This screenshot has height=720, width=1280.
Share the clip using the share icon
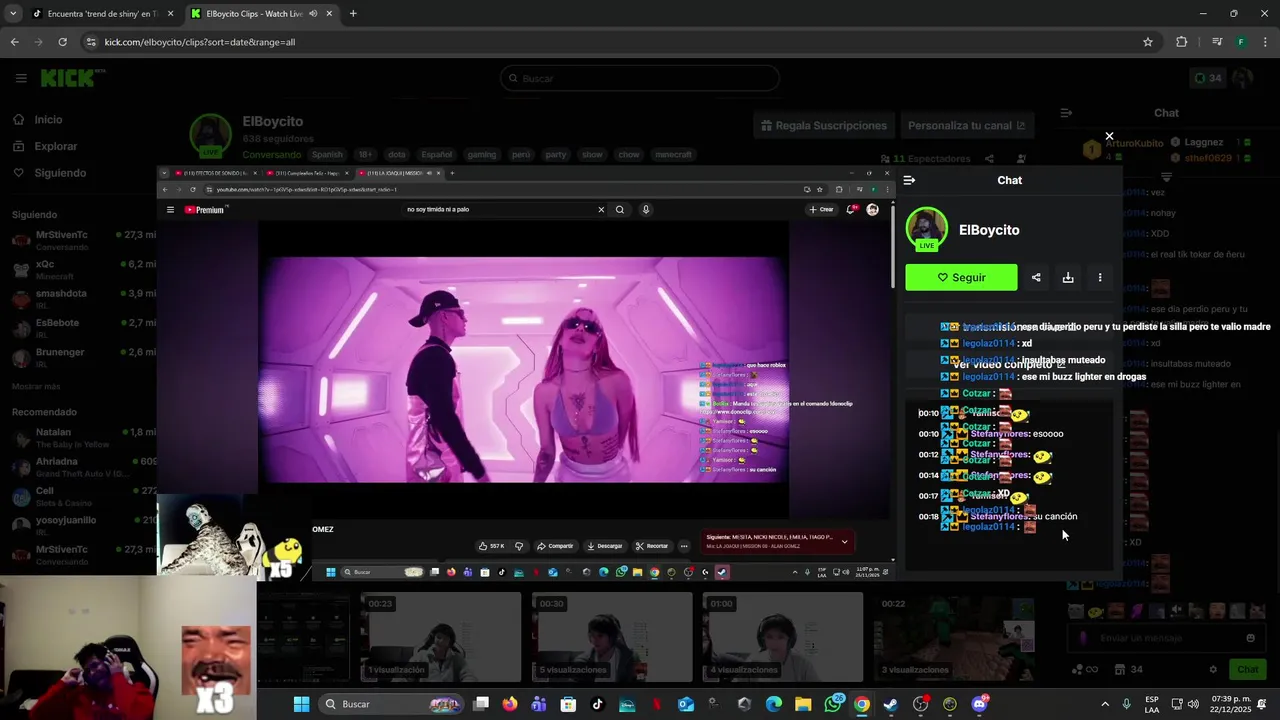[1036, 278]
